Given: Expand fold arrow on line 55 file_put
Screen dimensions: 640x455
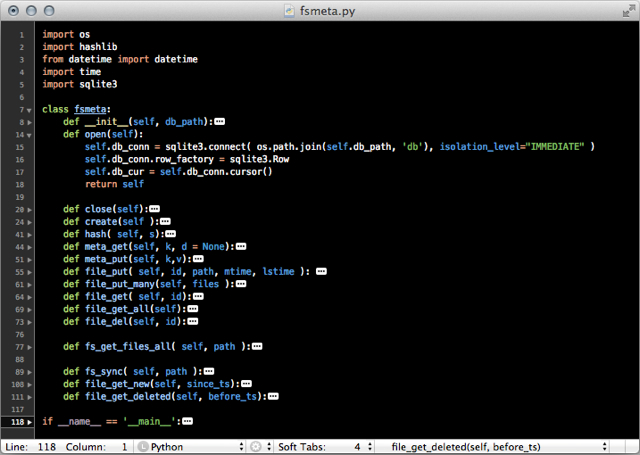Looking at the screenshot, I should [x=29, y=272].
